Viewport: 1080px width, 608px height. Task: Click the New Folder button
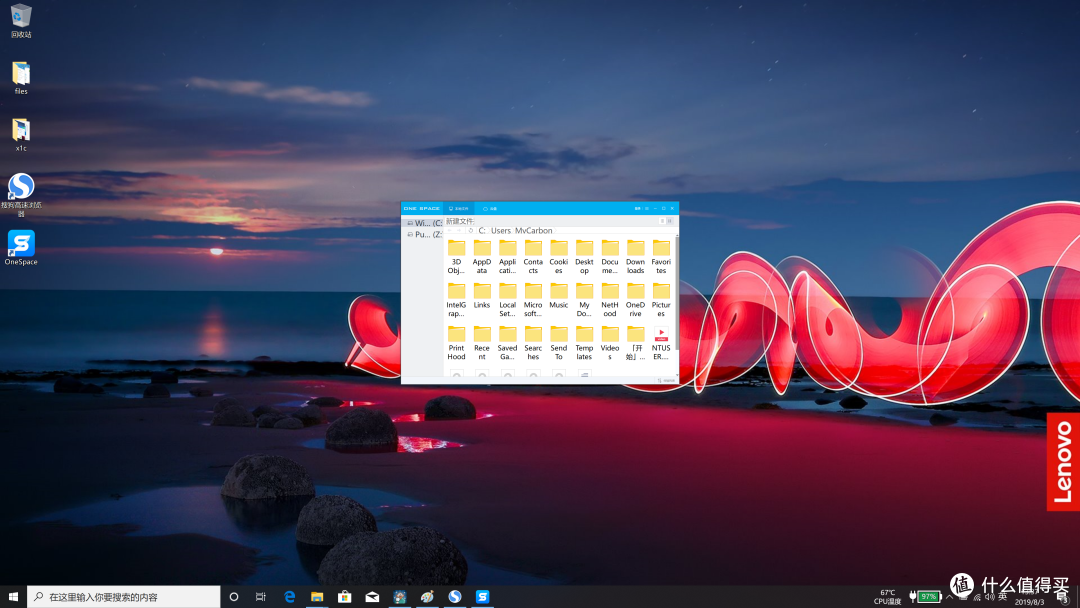459,221
